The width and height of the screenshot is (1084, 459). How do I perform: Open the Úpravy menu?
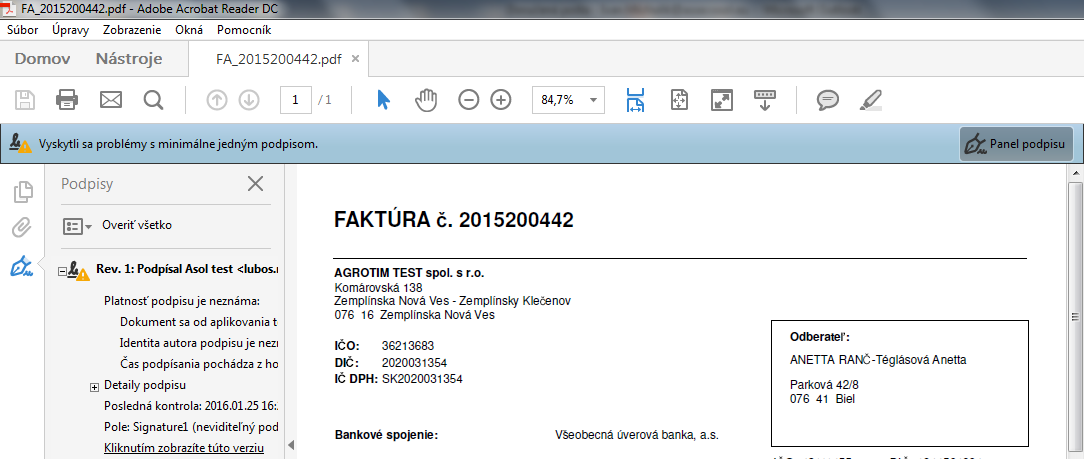coord(71,30)
